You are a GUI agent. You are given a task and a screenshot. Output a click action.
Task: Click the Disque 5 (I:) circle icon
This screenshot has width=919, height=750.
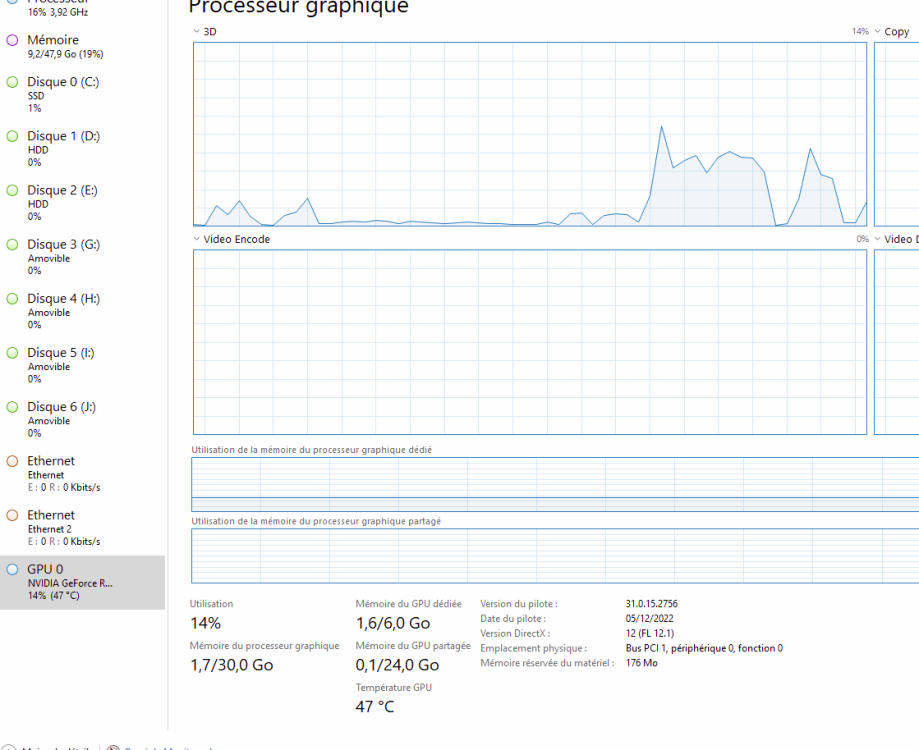(12, 353)
